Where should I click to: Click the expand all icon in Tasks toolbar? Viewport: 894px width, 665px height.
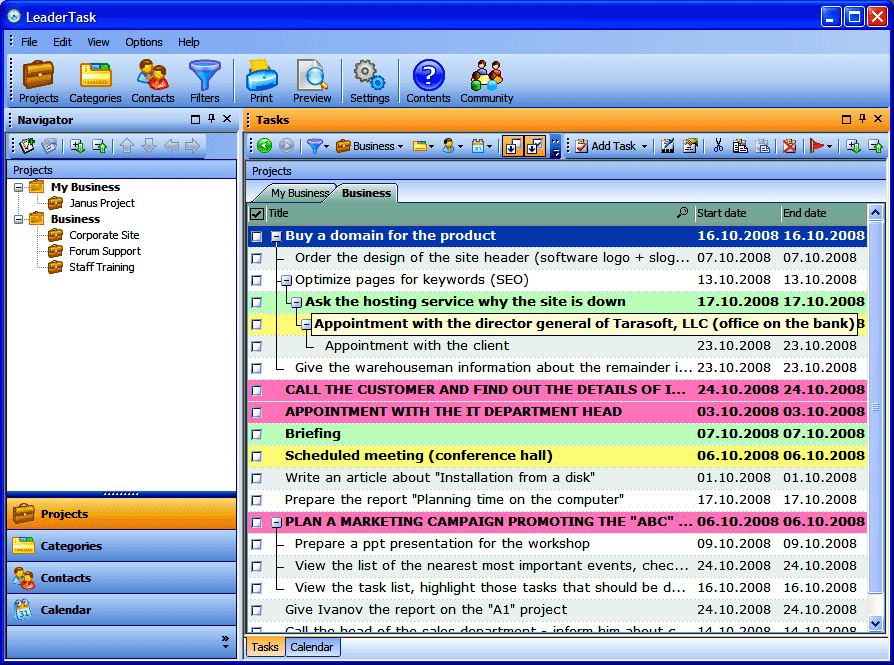click(854, 146)
